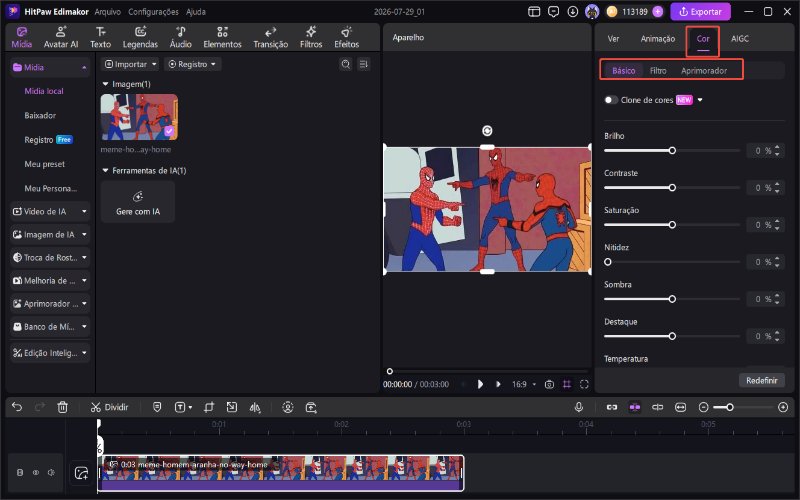Expand the Troca de Rost... sidebar group
Viewport: 800px width, 500px height.
(x=50, y=258)
